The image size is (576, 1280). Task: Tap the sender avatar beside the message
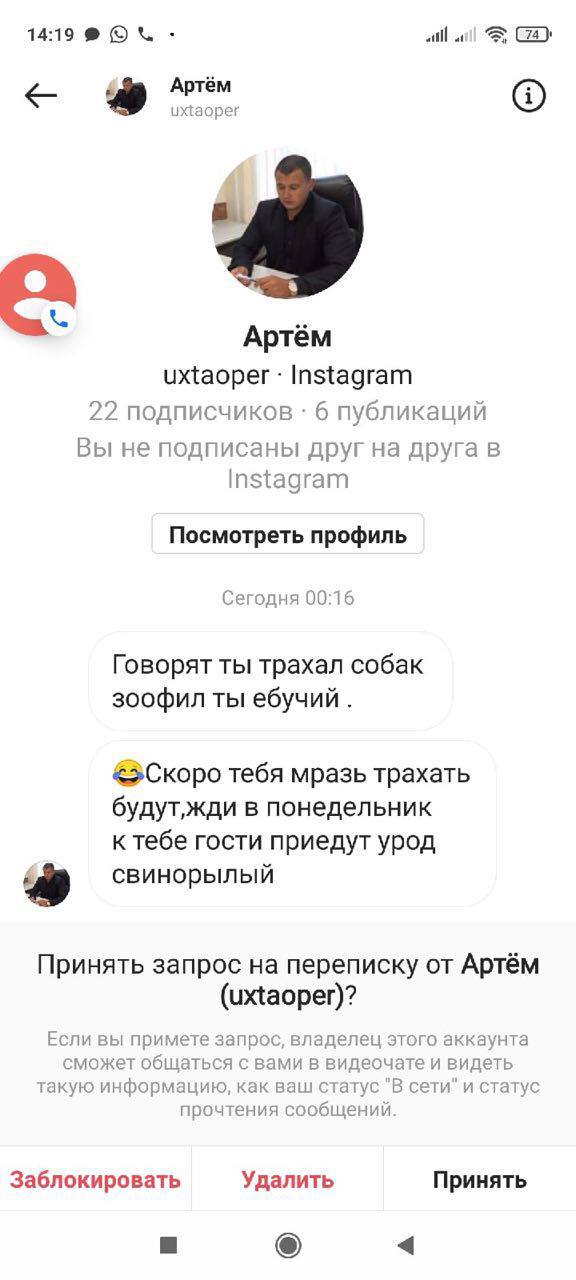click(47, 884)
